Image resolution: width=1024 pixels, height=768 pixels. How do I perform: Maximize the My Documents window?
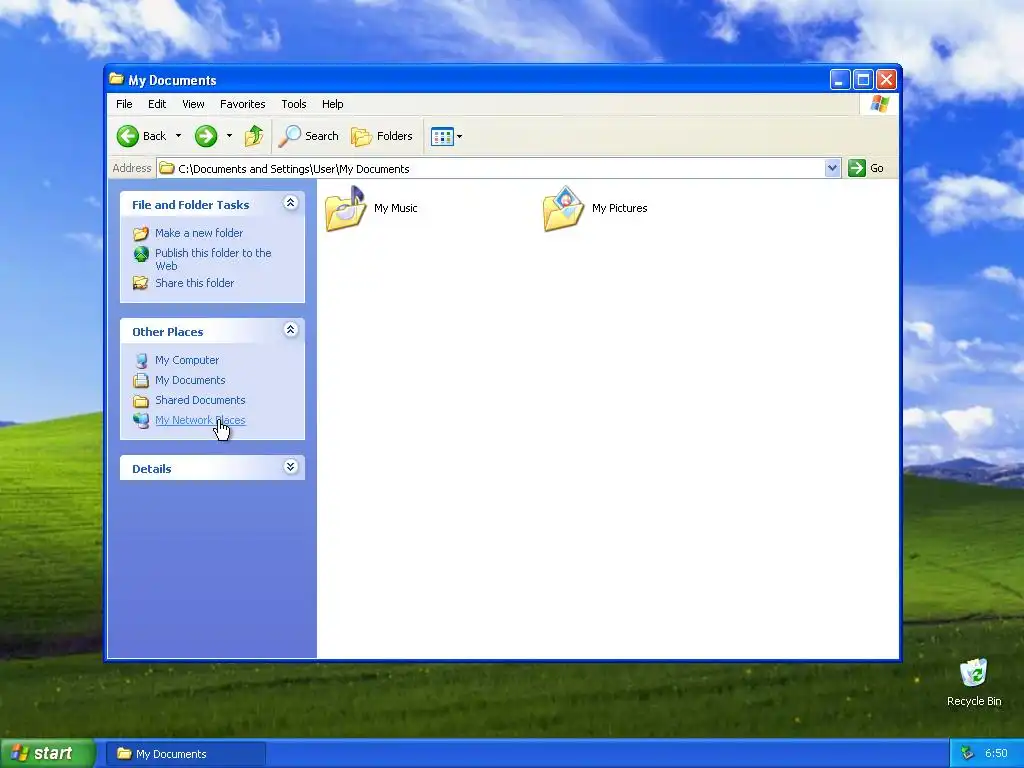tap(863, 80)
